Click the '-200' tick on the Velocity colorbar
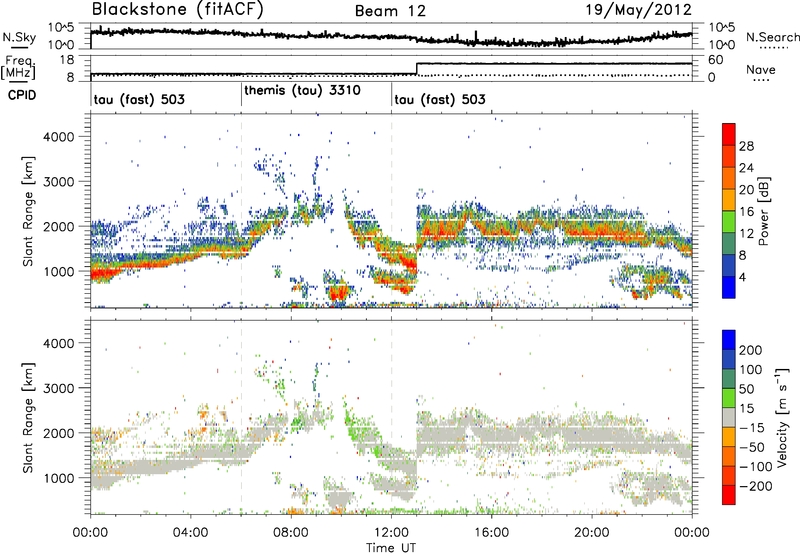The width and height of the screenshot is (800, 554). tap(754, 486)
